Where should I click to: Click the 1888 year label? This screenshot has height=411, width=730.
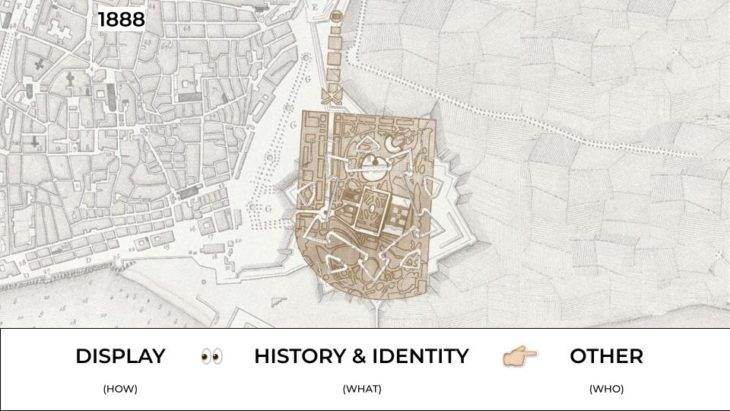point(122,20)
